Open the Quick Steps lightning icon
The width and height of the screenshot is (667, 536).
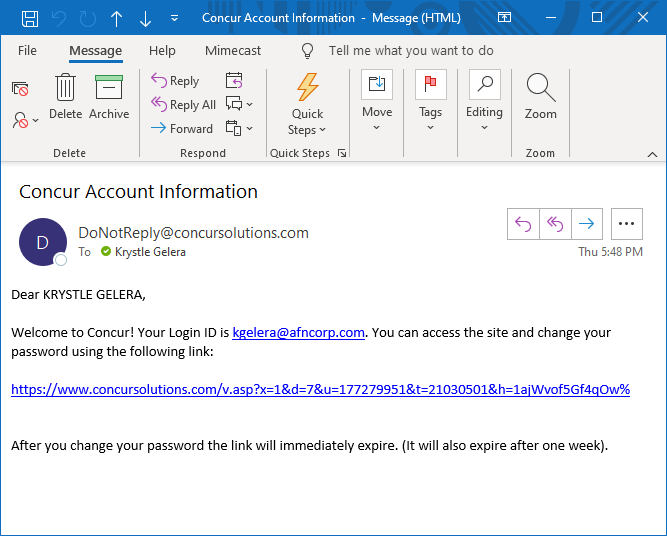coord(308,87)
